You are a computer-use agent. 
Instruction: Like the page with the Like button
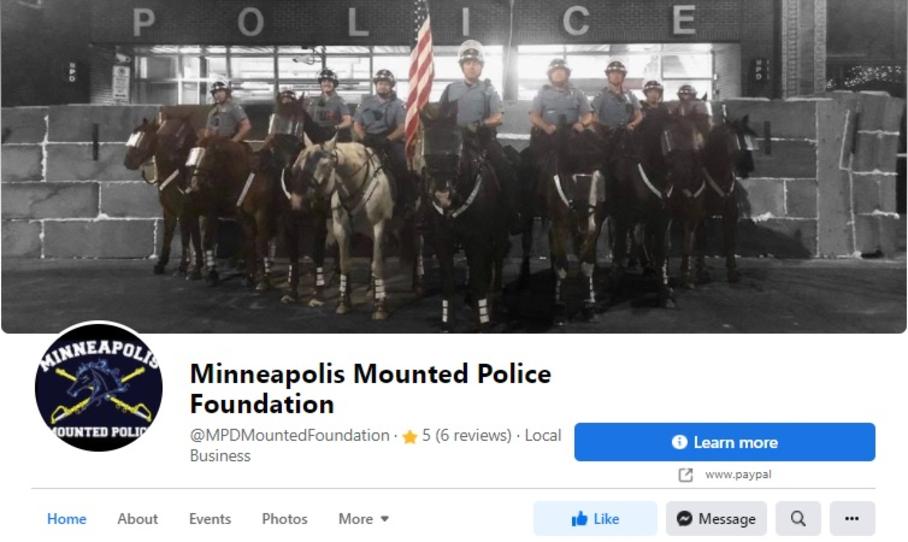pos(595,519)
